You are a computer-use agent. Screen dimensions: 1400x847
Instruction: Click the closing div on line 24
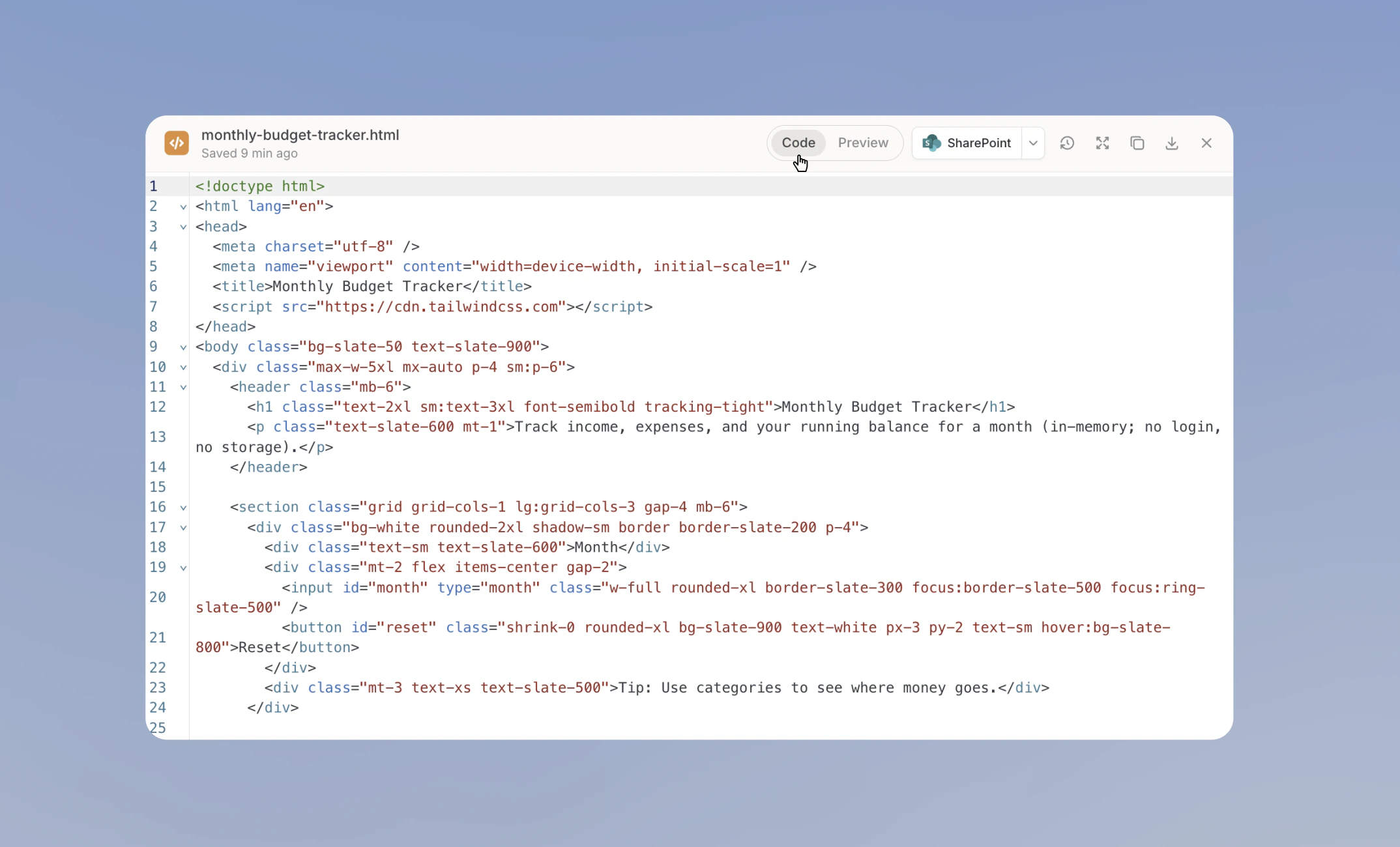point(272,708)
